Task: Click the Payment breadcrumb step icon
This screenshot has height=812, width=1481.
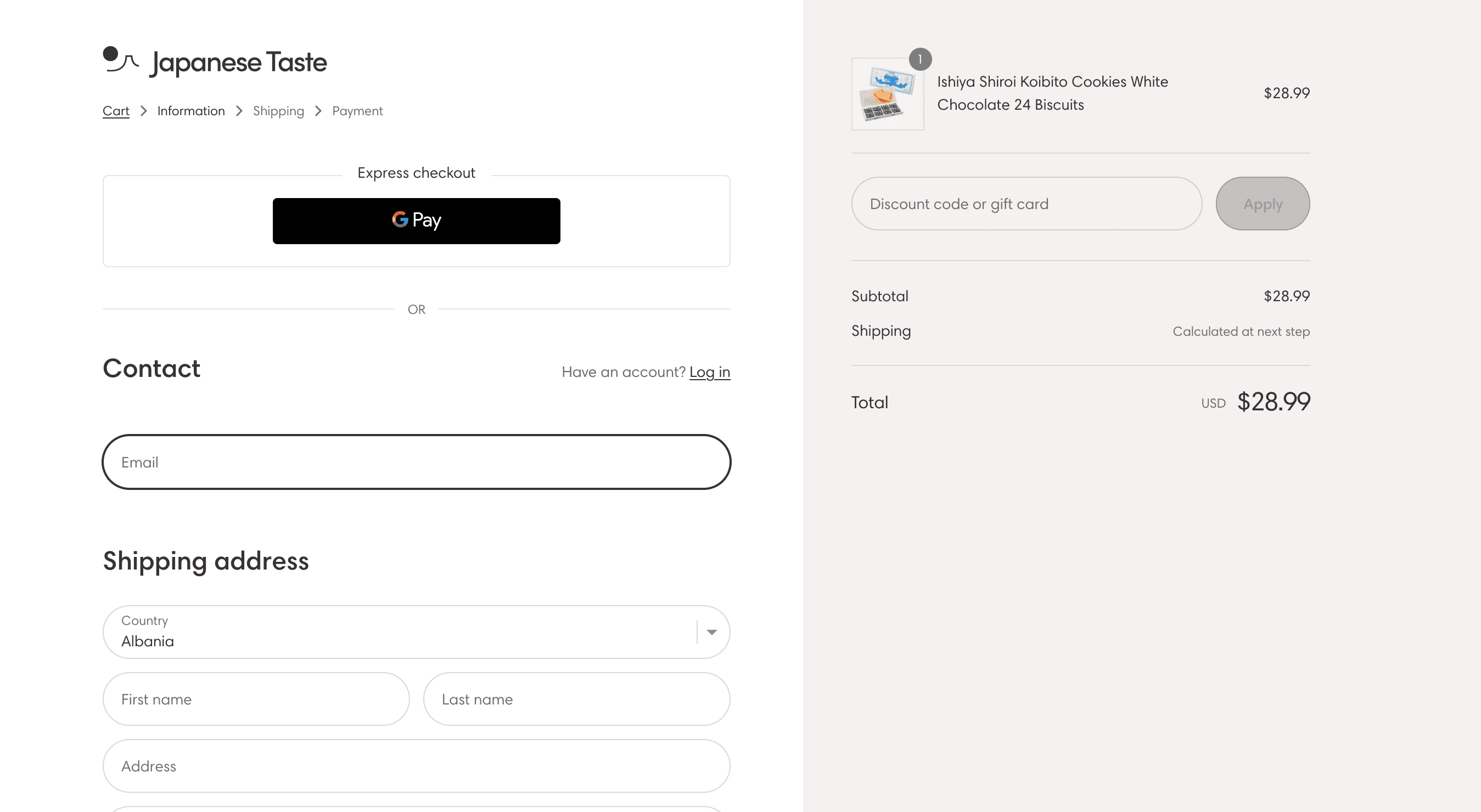Action: coord(357,111)
